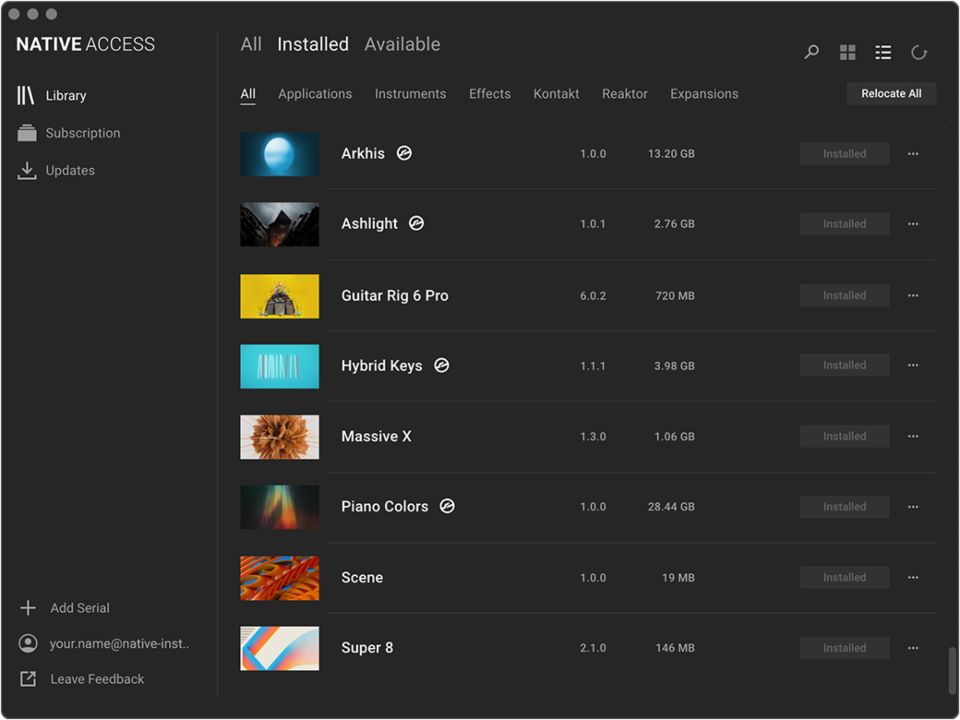The image size is (960, 720).
Task: Click the Installed button for Ashlight
Action: 844,224
